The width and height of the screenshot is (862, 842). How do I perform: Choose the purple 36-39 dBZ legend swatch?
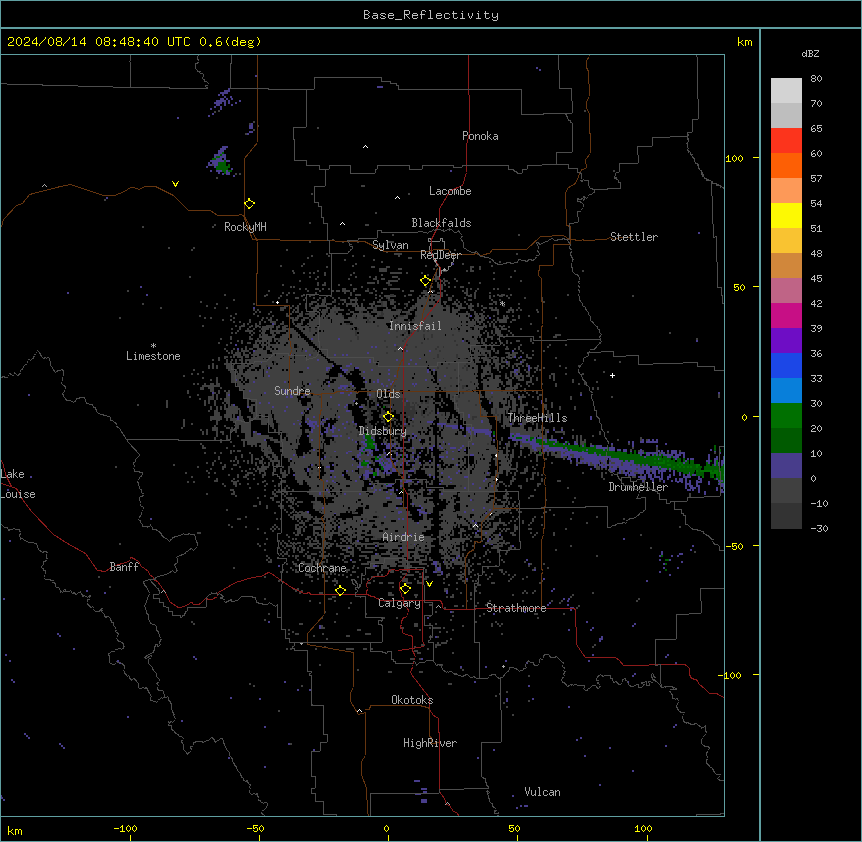click(786, 341)
